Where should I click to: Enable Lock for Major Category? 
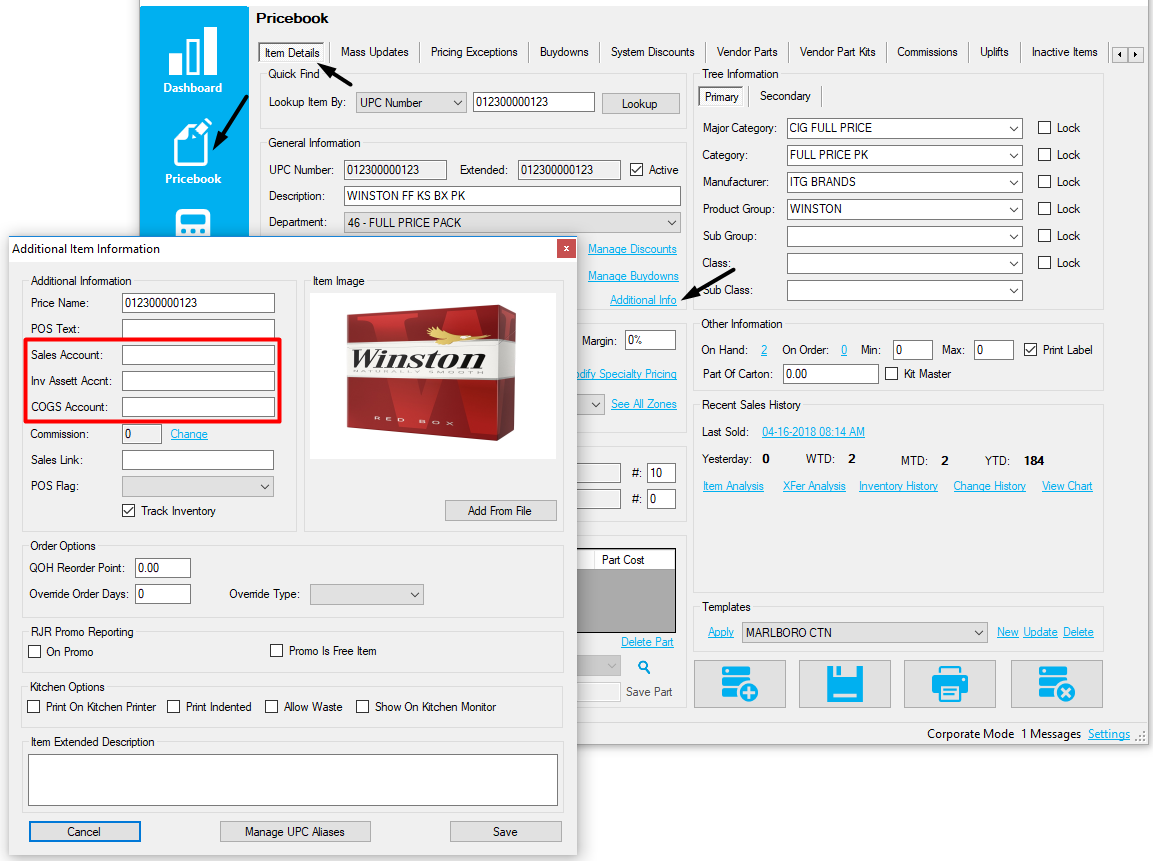[1044, 128]
